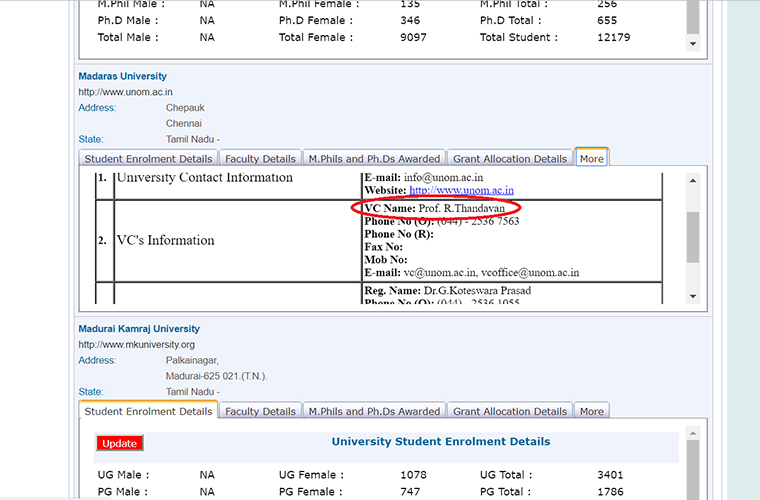Click the Total Female value 9097
The width and height of the screenshot is (760, 500).
pyautogui.click(x=413, y=37)
